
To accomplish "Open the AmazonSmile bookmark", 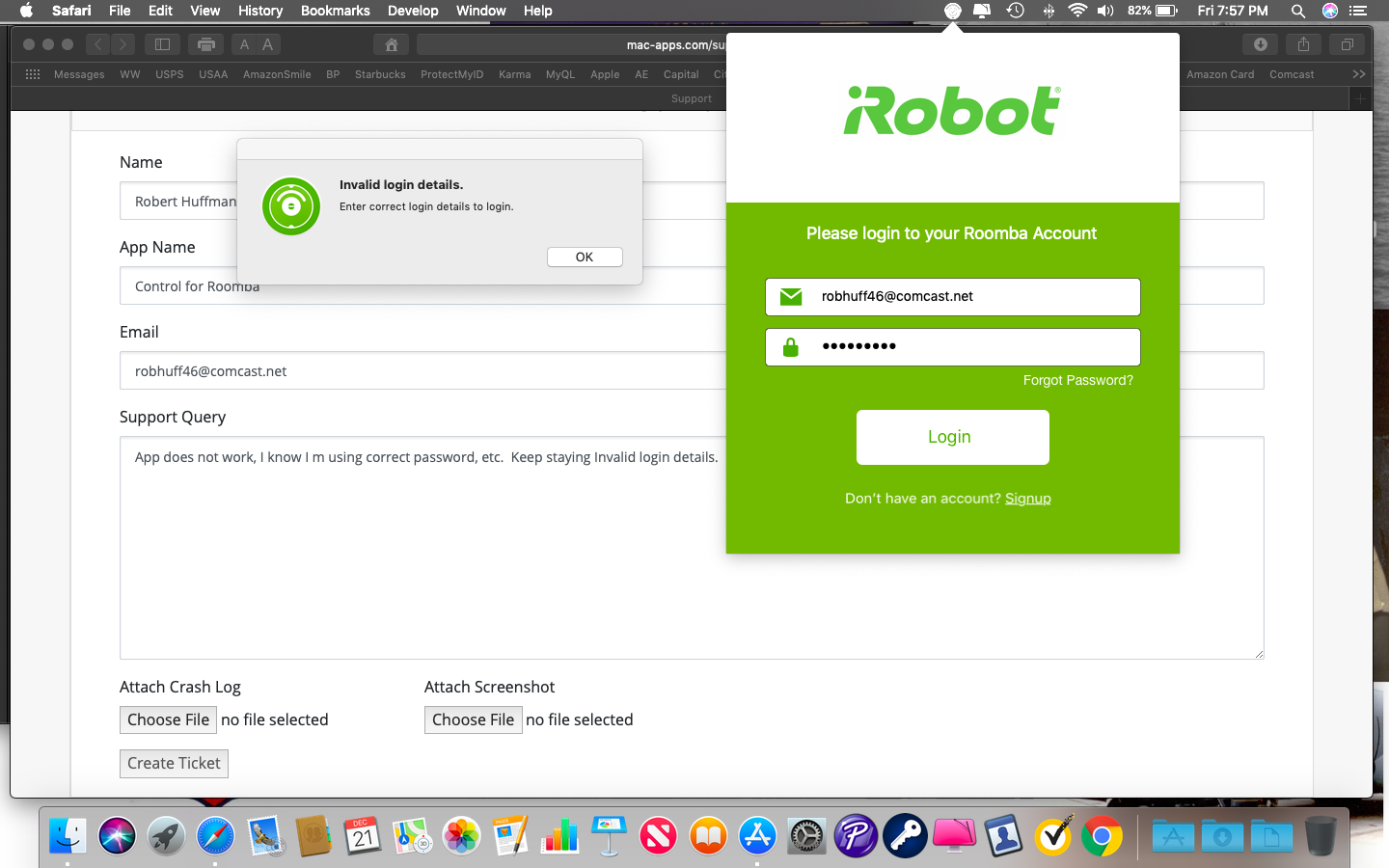I will 277,74.
